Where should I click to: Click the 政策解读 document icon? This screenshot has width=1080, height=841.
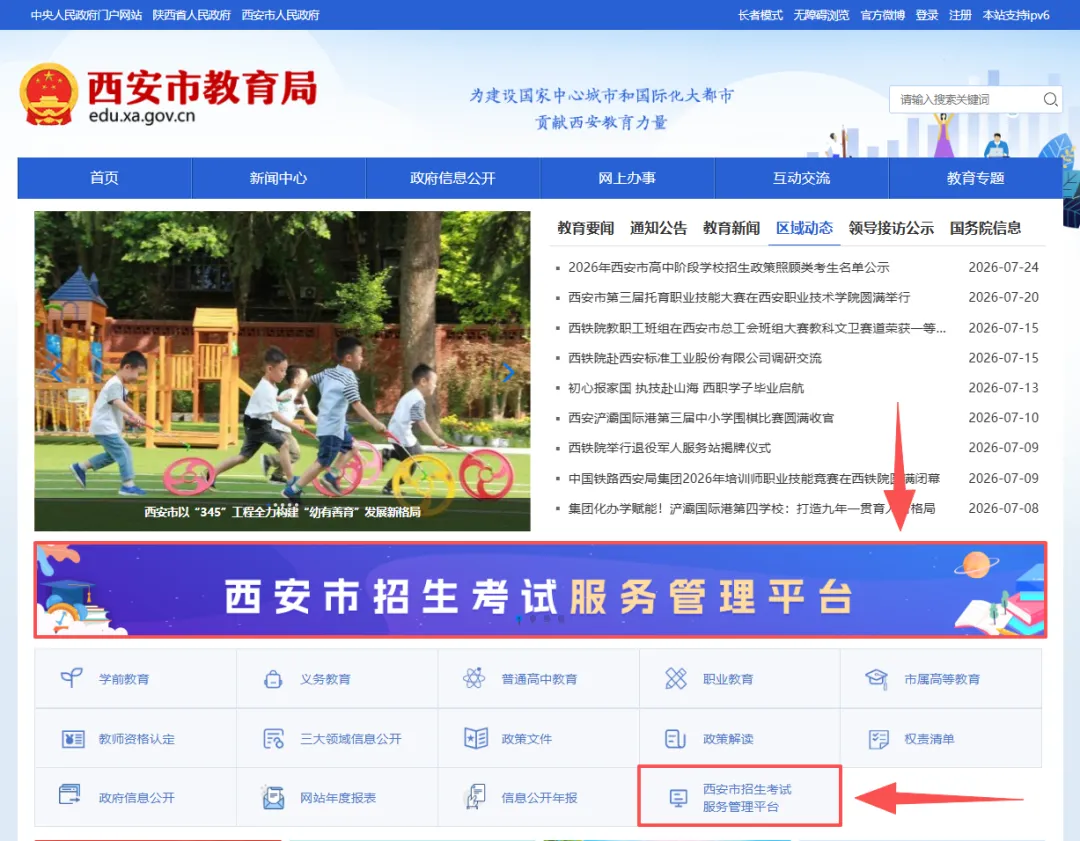(x=675, y=738)
